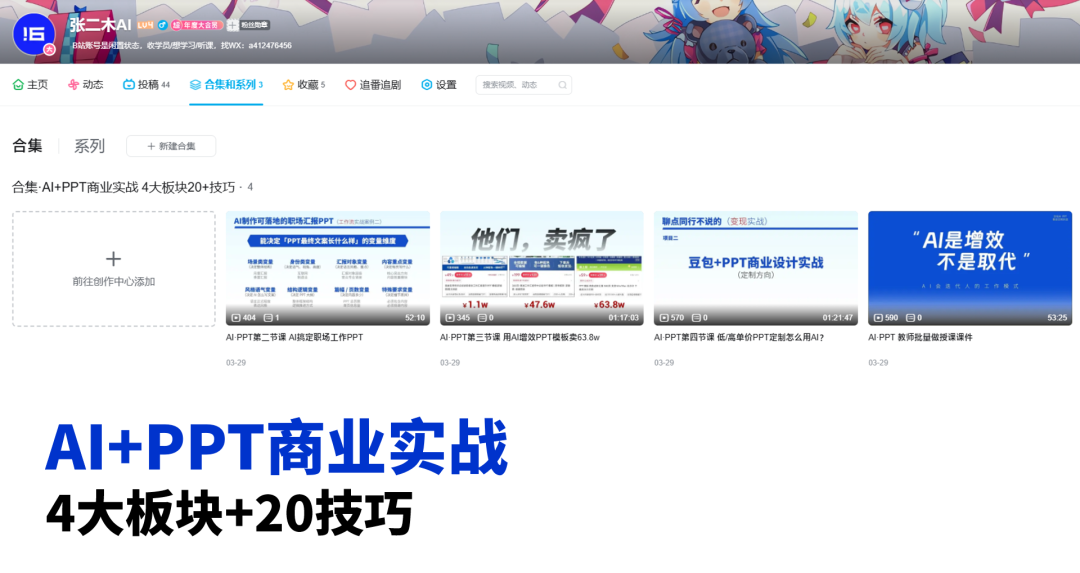The width and height of the screenshot is (1080, 573).
Task: Click the 01:17:03 duration label
Action: [623, 317]
